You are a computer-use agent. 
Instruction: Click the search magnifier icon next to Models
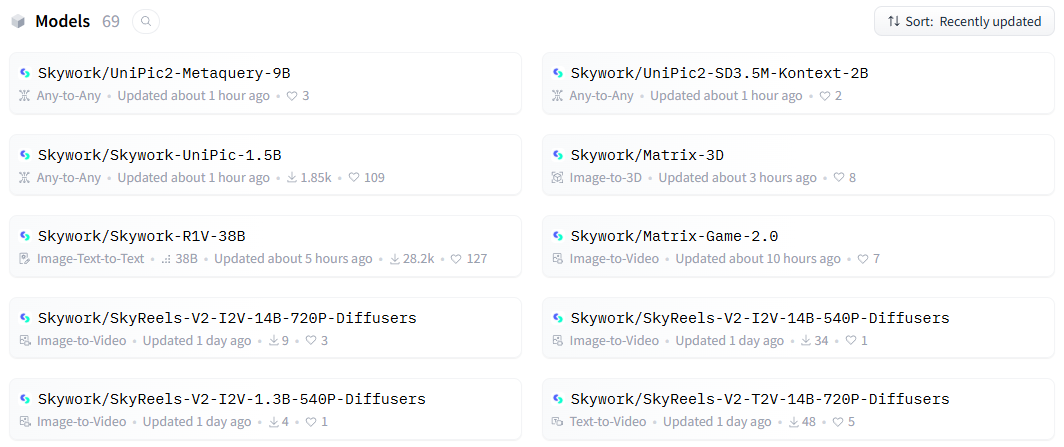pos(146,22)
